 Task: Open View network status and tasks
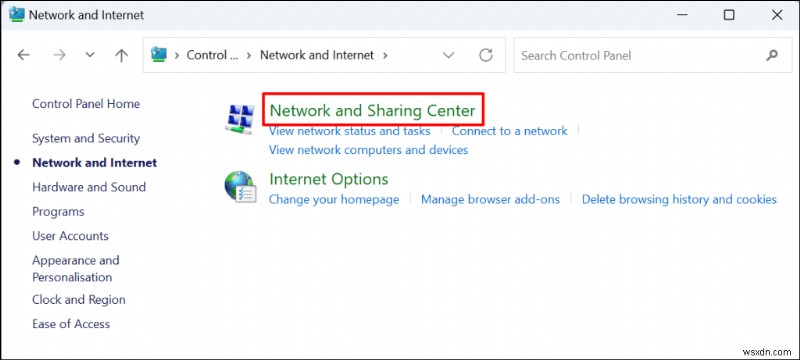point(349,131)
